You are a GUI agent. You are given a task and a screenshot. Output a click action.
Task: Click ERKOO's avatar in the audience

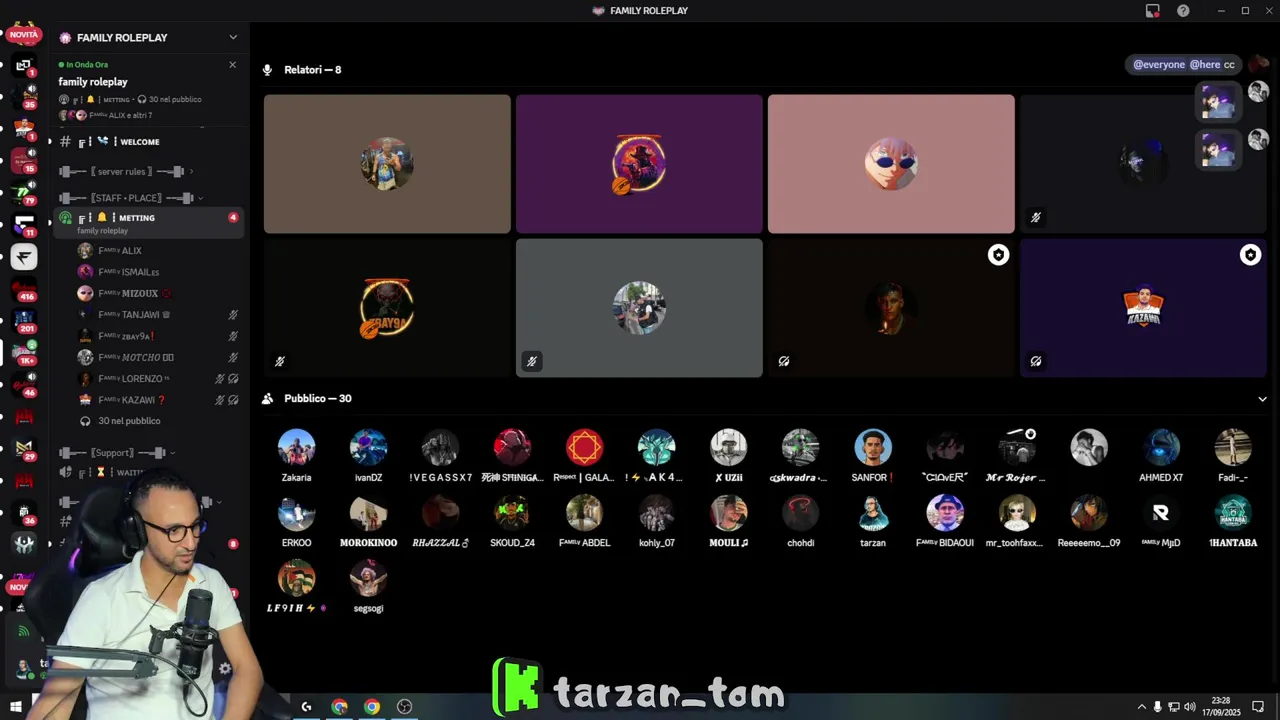click(x=296, y=512)
